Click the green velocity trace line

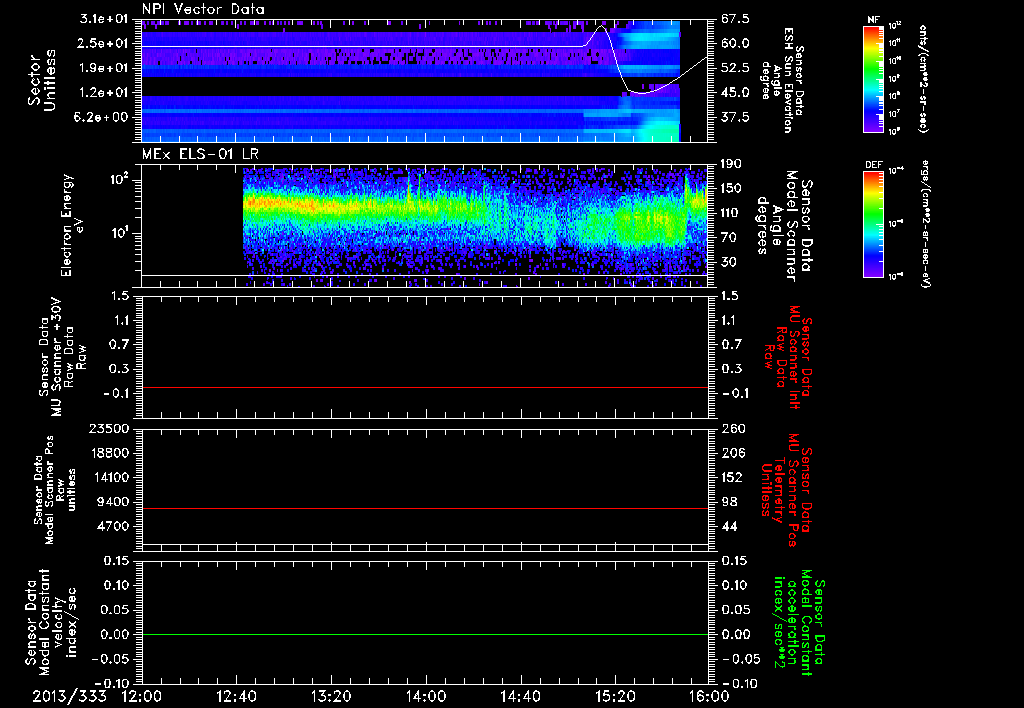pyautogui.click(x=425, y=634)
